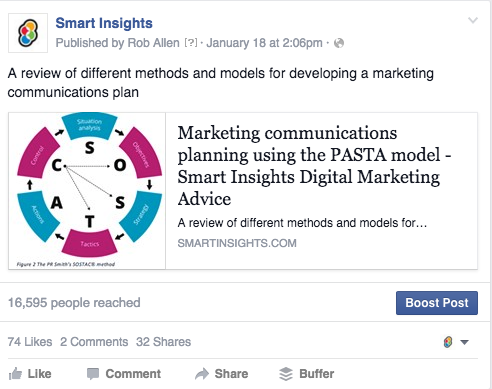Visit the SMARTINSIGHTS.COM domain link
Viewport: 492px width, 389px height.
point(237,243)
